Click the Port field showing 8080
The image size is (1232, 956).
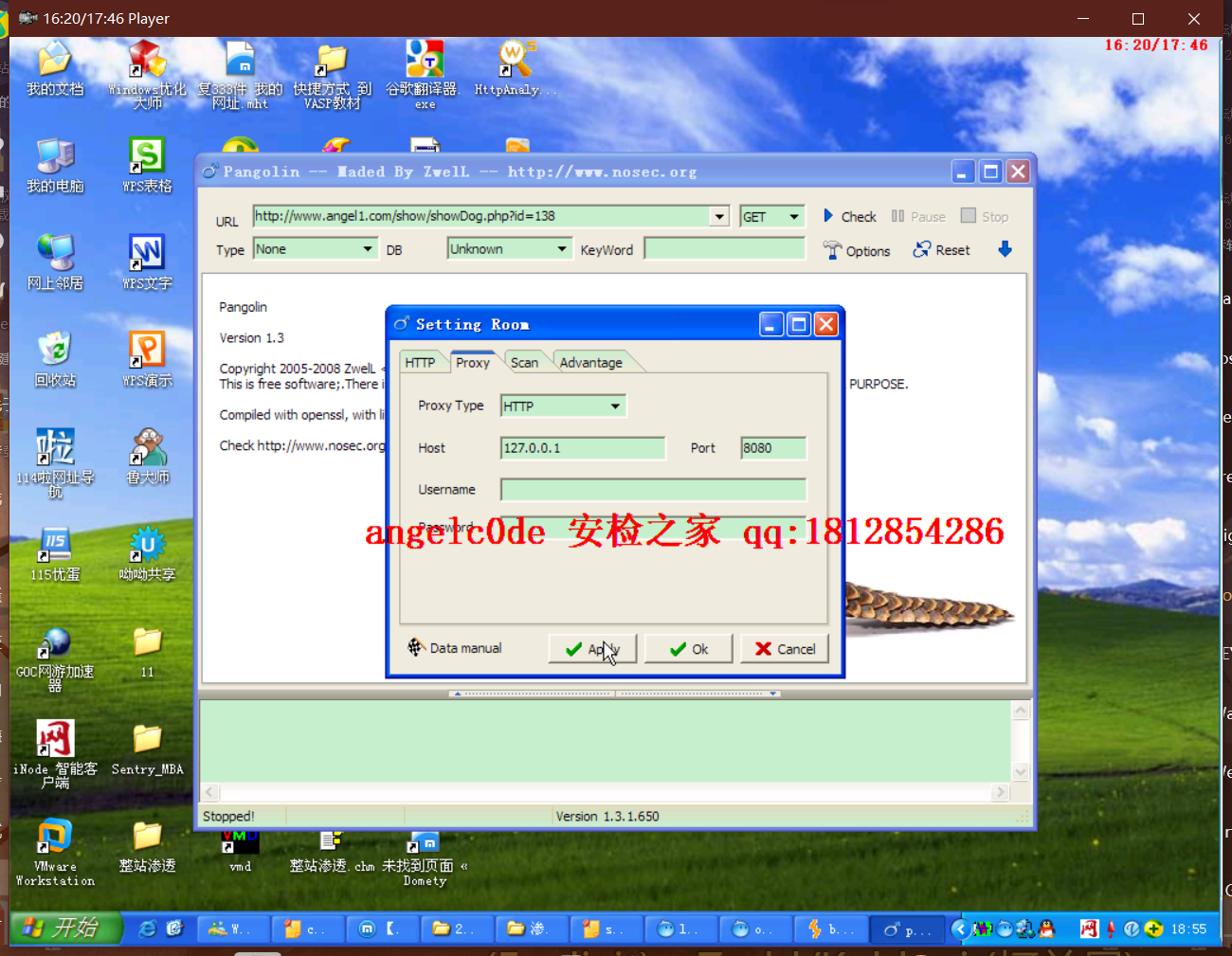[x=773, y=448]
